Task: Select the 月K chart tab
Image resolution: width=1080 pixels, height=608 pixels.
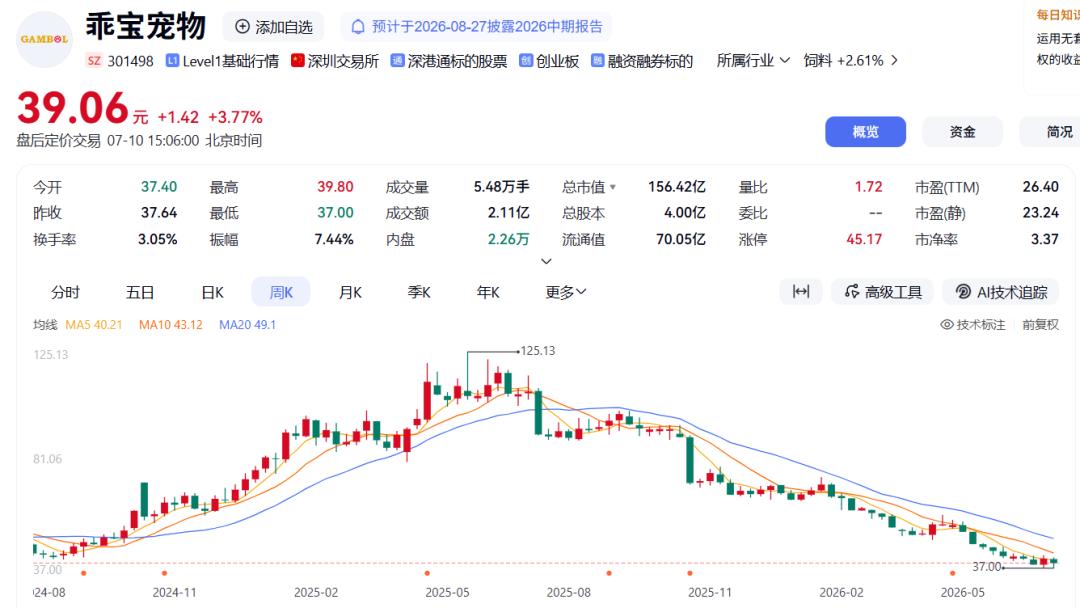Action: click(x=350, y=292)
